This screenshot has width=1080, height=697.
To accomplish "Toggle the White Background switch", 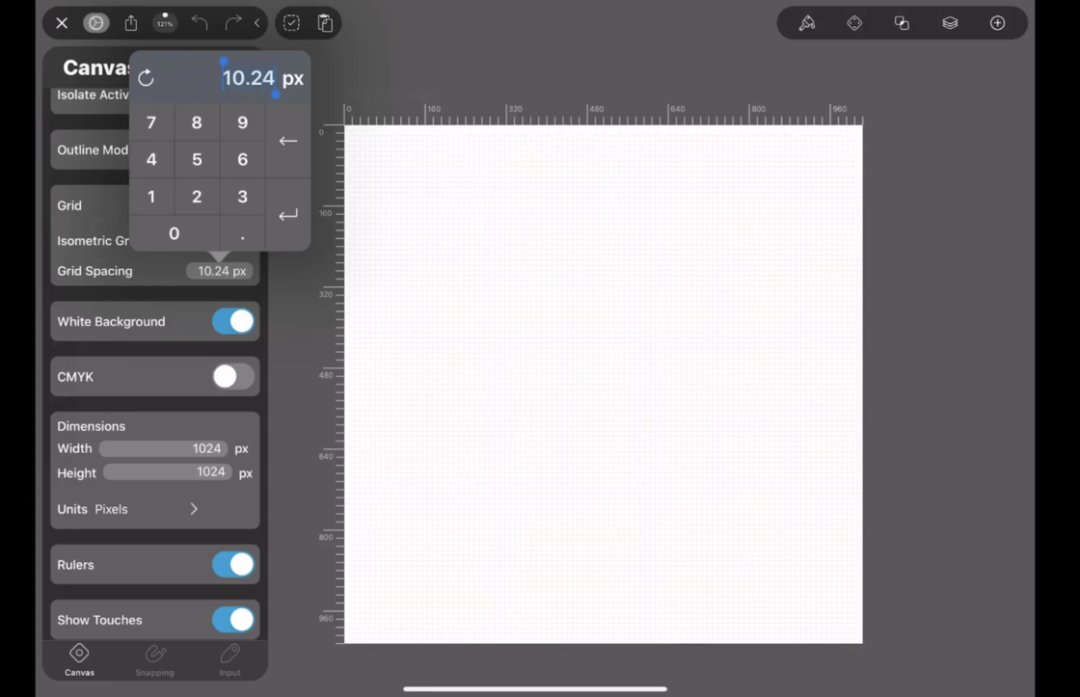I will coord(233,322).
